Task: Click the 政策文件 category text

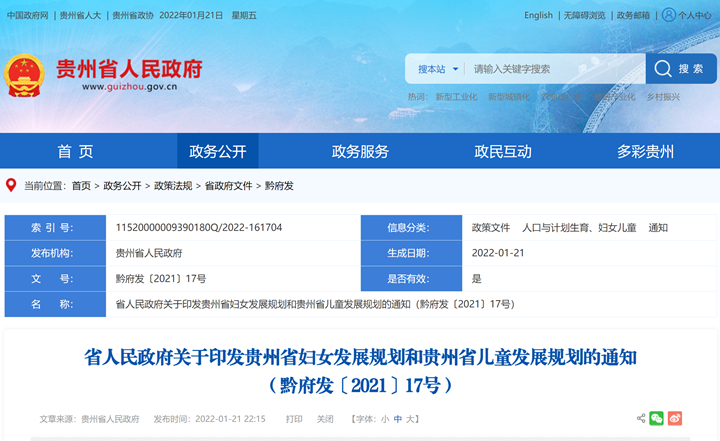Action: pos(491,227)
